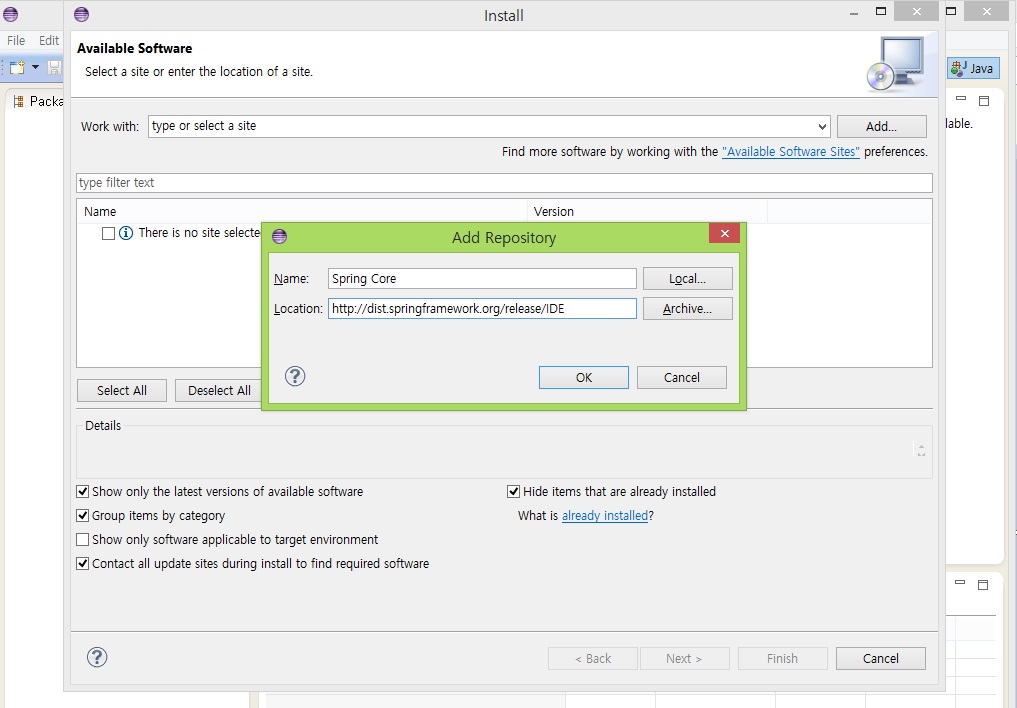Click the Eclipse icon in Install title bar
Screen dimensions: 1017x708
81,15
